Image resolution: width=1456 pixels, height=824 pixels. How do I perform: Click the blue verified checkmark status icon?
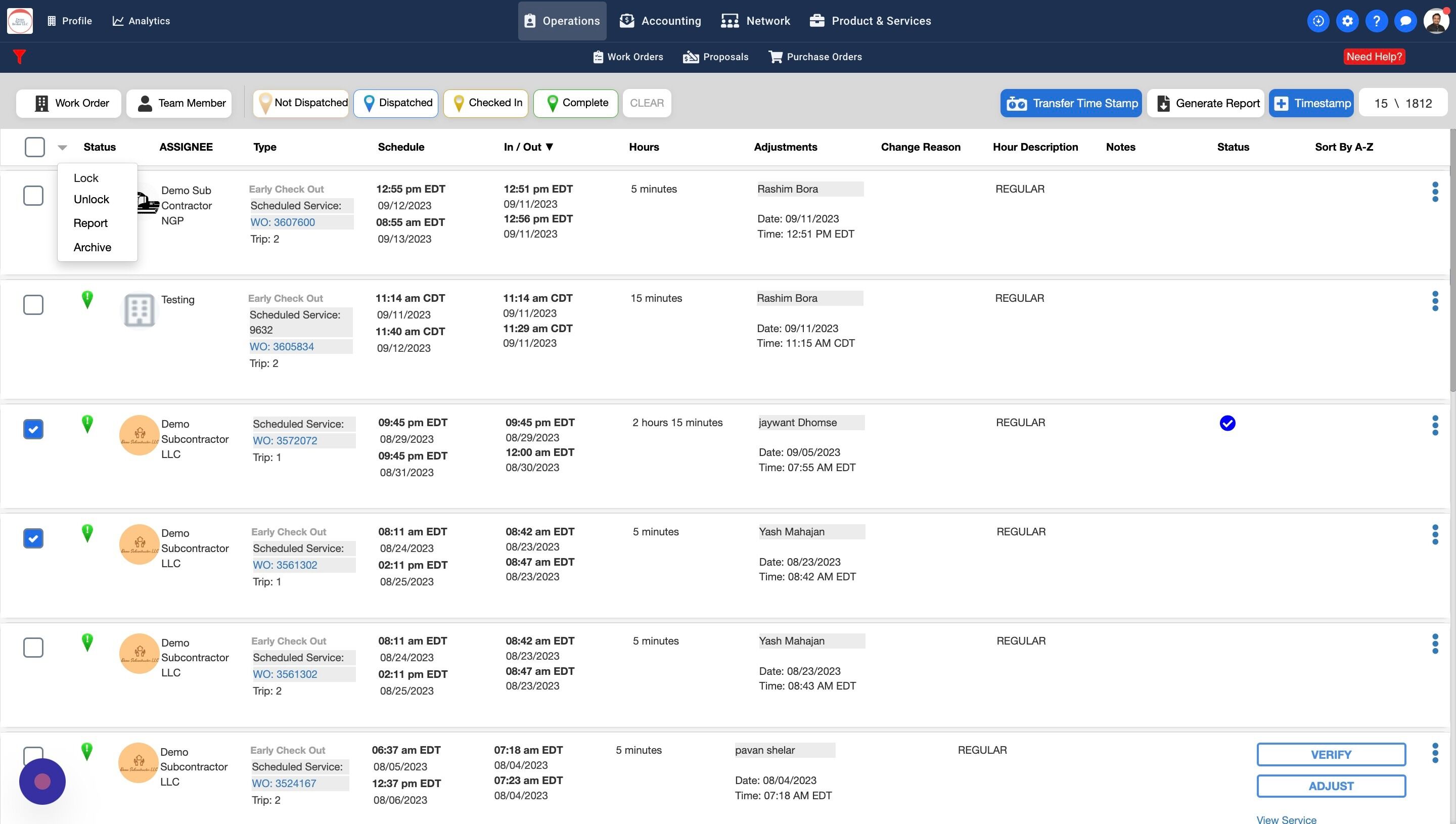(1227, 423)
